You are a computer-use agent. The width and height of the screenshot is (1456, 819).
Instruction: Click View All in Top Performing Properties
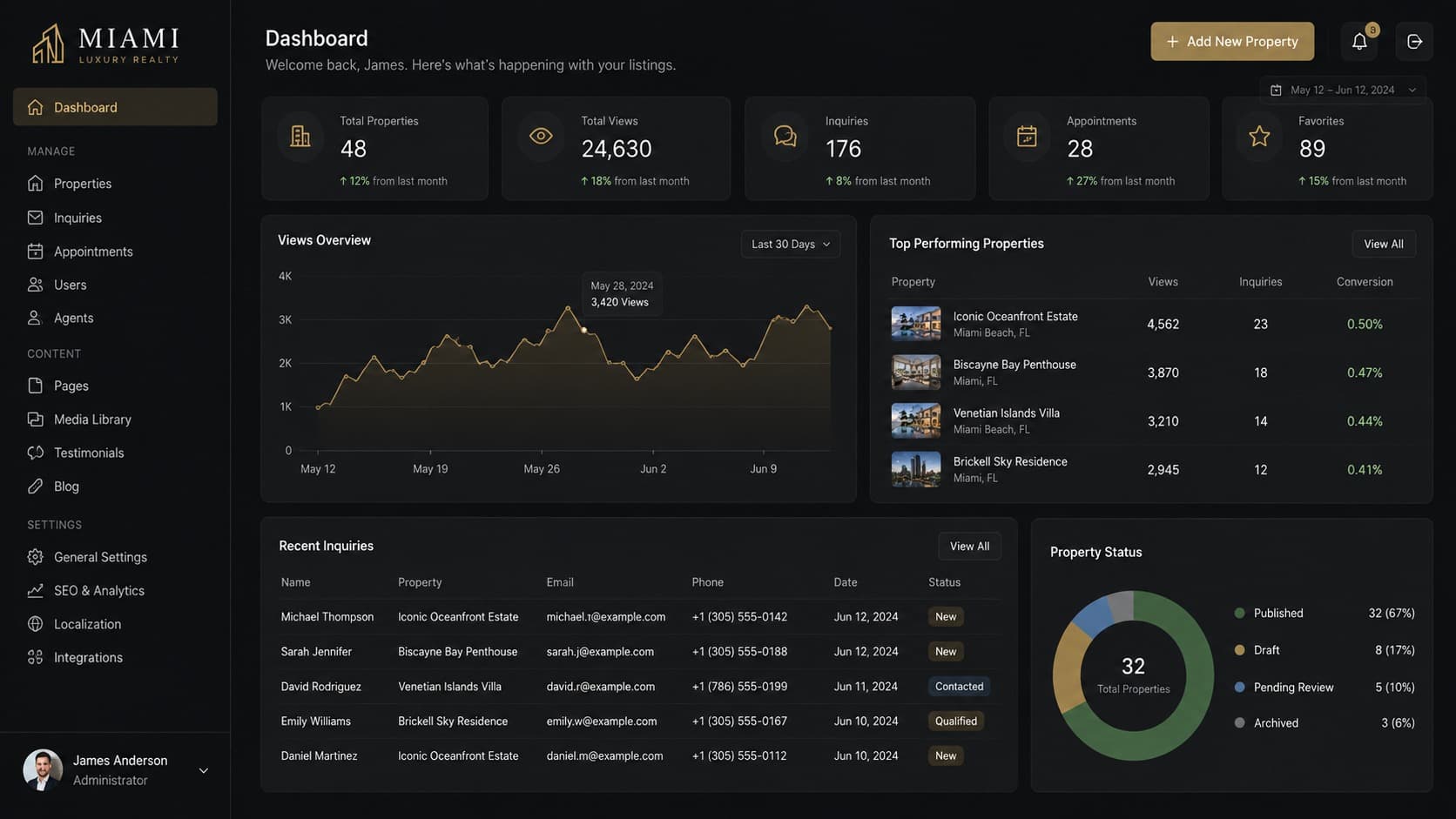tap(1384, 244)
